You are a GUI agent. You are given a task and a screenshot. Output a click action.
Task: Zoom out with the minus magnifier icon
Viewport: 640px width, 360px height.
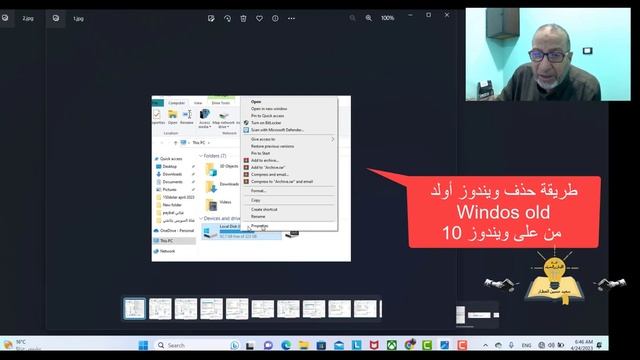coord(352,18)
